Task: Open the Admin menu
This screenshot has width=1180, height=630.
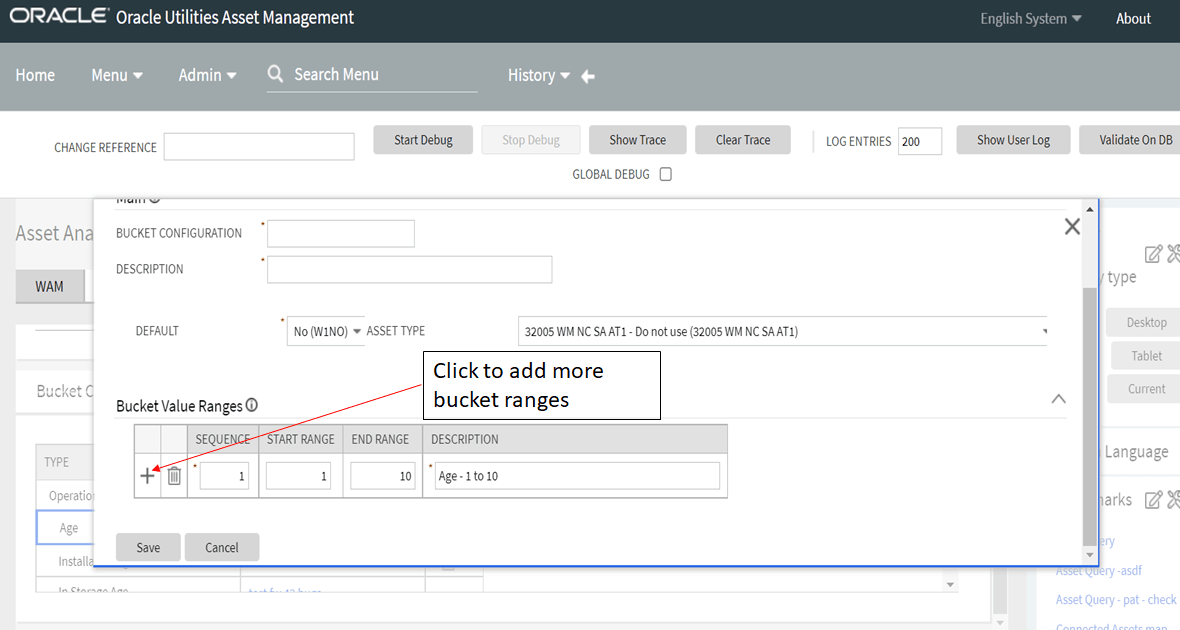Action: tap(206, 75)
